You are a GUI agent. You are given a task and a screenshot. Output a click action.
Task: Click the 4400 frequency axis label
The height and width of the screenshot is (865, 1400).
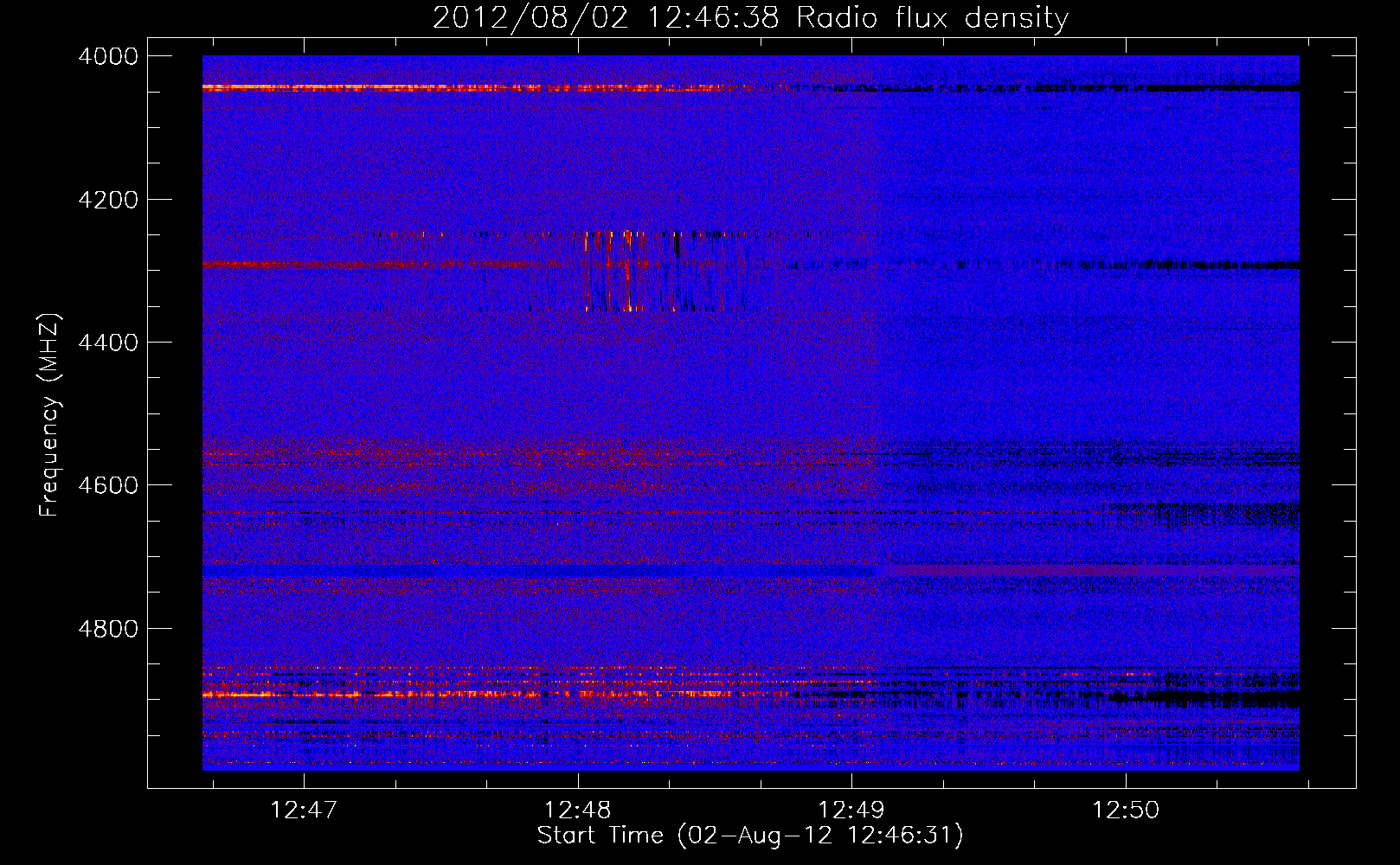108,343
